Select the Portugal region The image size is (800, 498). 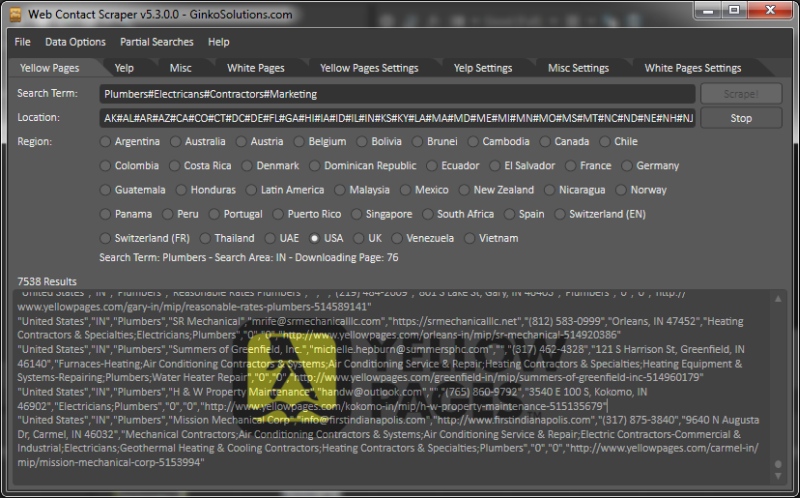[236, 214]
